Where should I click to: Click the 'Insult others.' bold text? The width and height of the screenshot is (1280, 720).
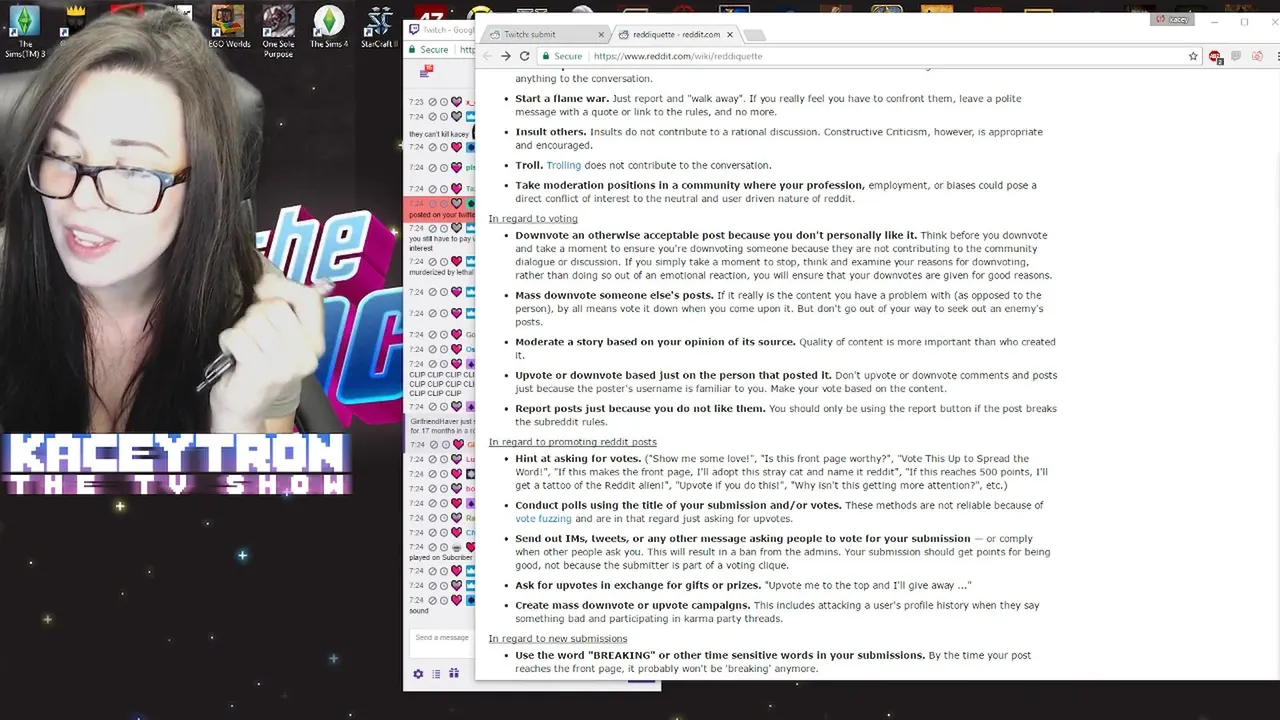tap(550, 132)
